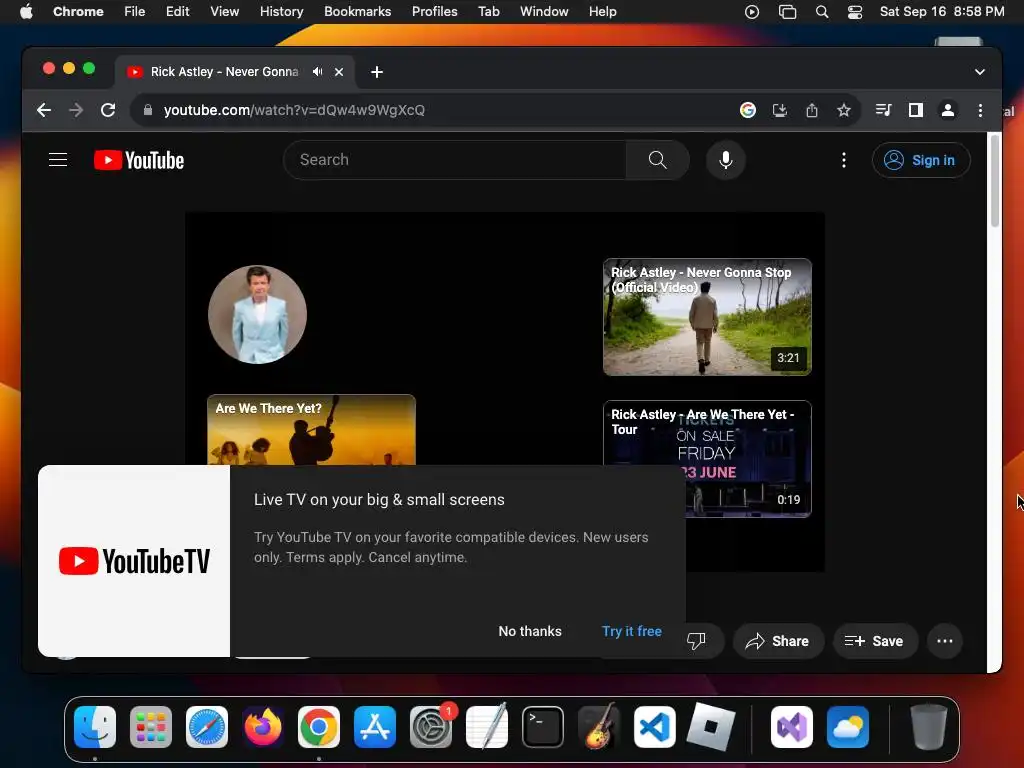The image size is (1024, 768).
Task: Open the Never Gonna Stop video thumbnail
Action: coord(707,317)
